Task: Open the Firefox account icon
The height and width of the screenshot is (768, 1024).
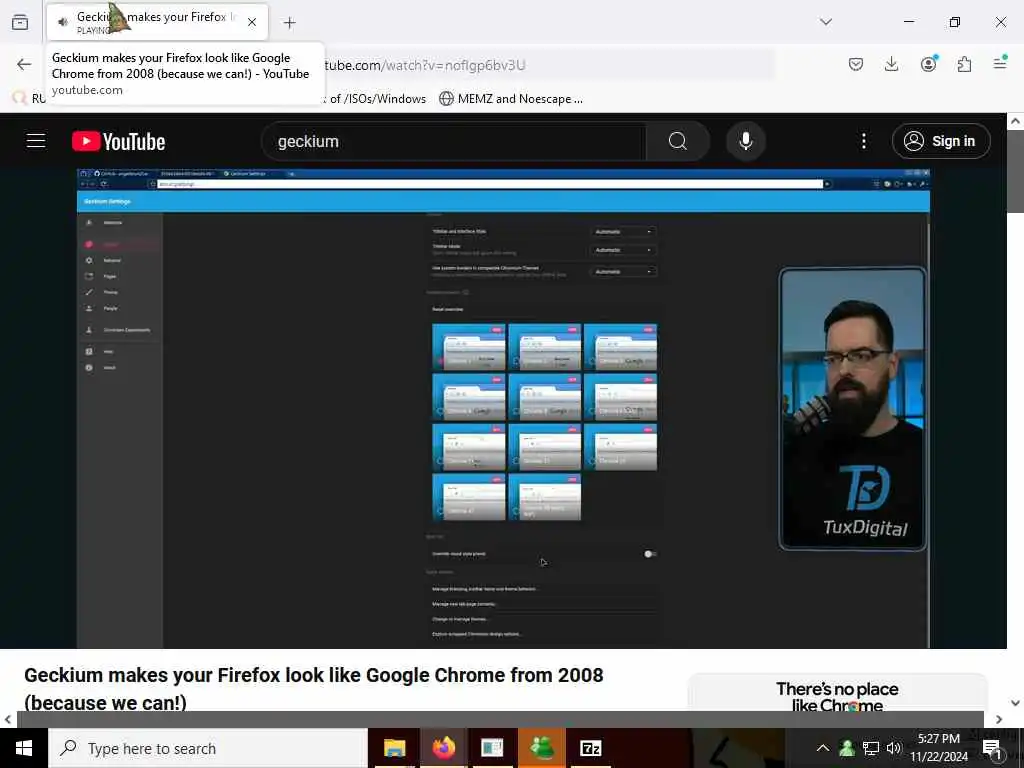Action: [928, 63]
